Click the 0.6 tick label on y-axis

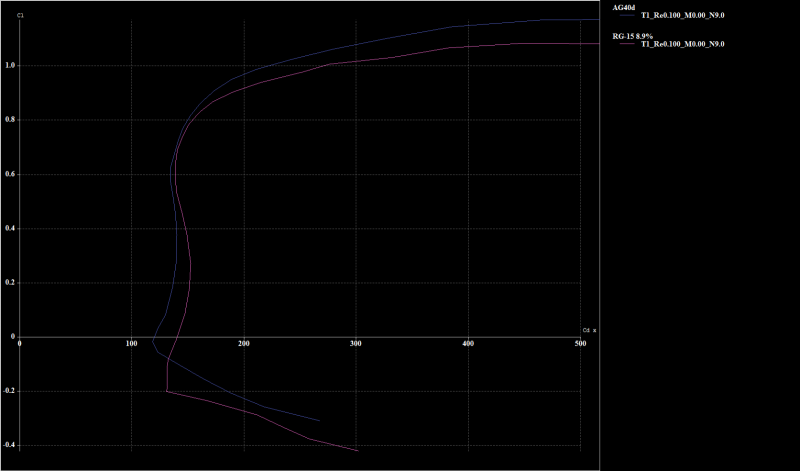[x=9, y=174]
